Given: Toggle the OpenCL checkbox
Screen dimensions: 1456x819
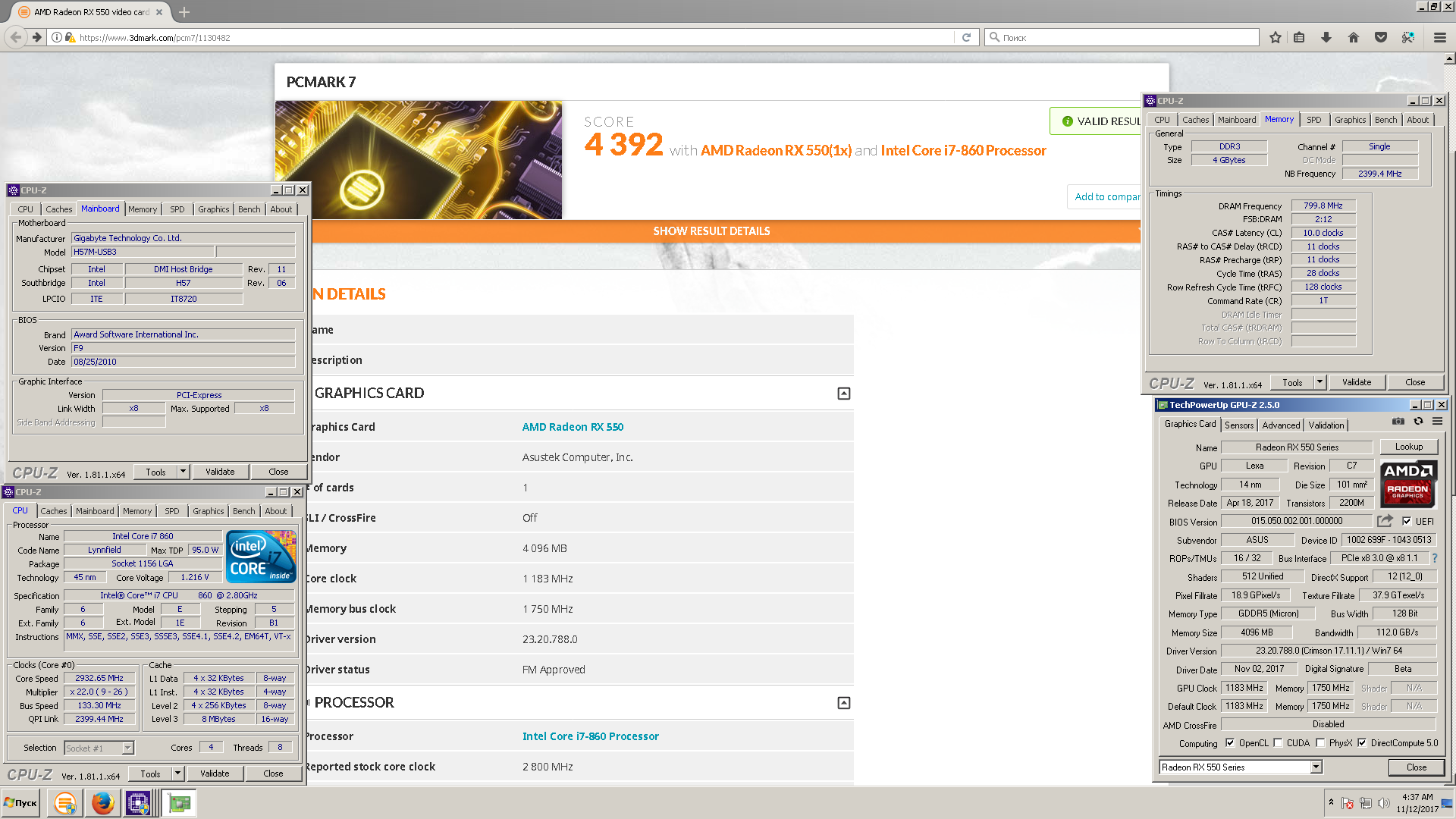Looking at the screenshot, I should [x=1230, y=743].
